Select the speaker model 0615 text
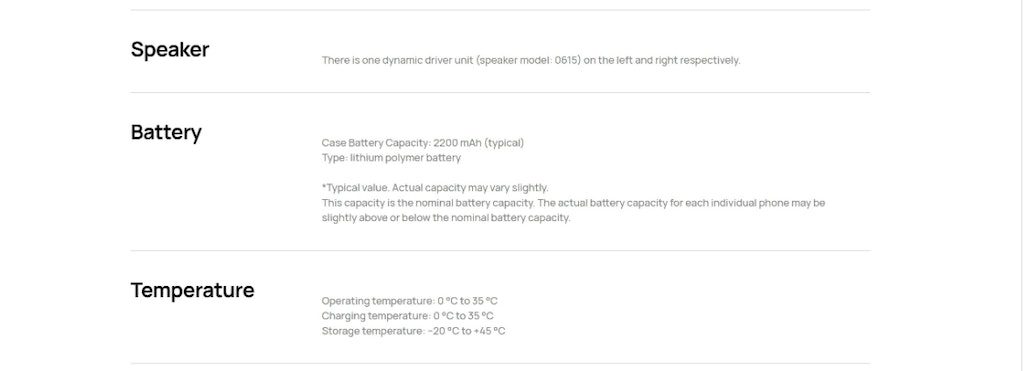 click(x=528, y=60)
